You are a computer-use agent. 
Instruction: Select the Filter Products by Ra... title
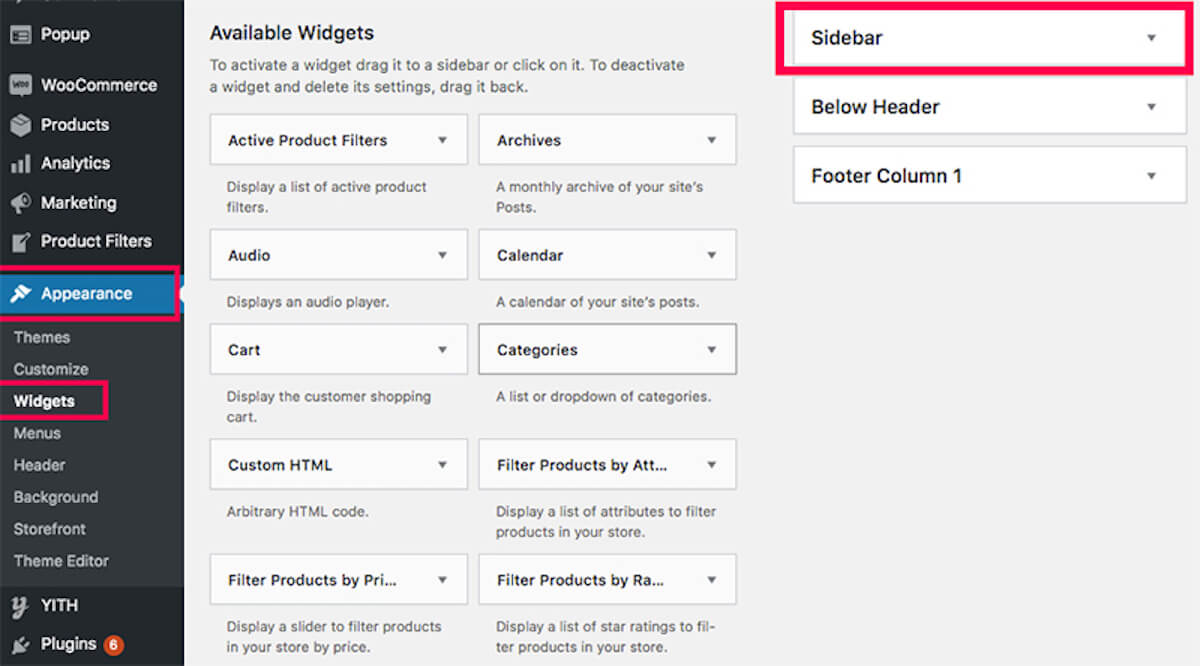click(581, 580)
